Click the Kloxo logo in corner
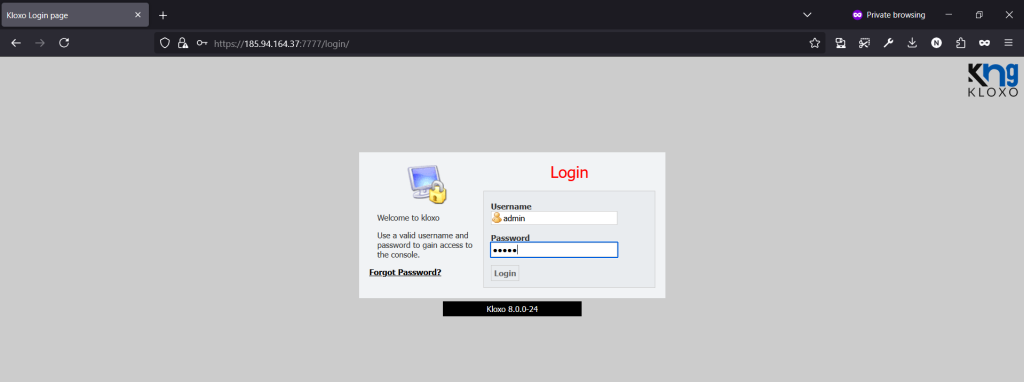 pyautogui.click(x=992, y=80)
